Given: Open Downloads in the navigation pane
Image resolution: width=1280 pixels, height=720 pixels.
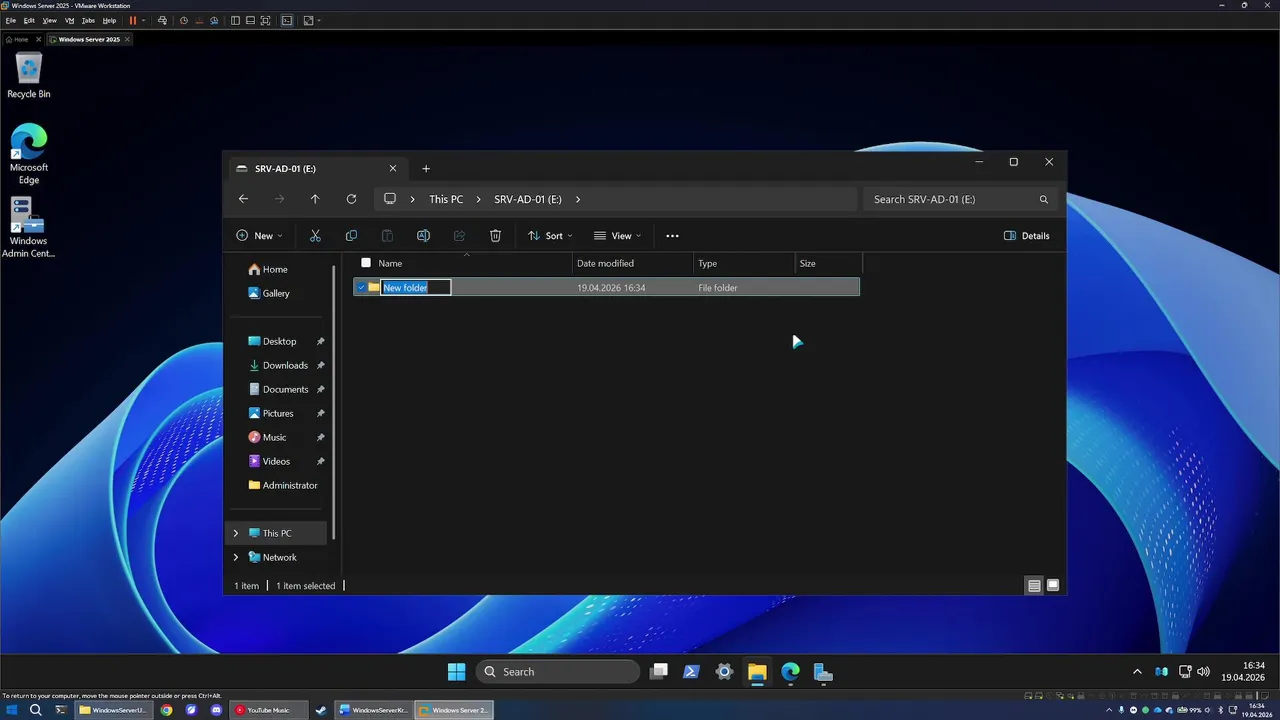Looking at the screenshot, I should 285,366.
